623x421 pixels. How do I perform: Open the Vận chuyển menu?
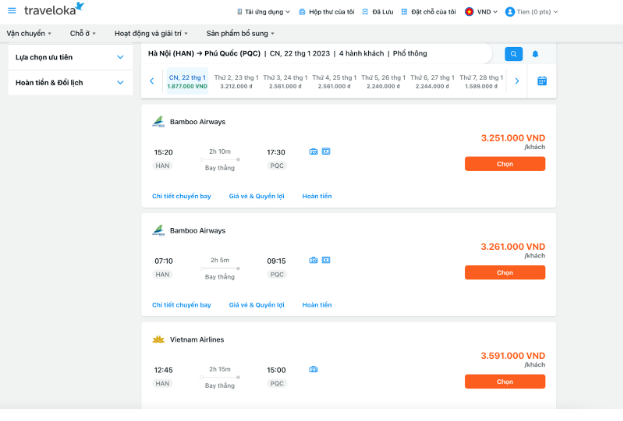pyautogui.click(x=30, y=33)
